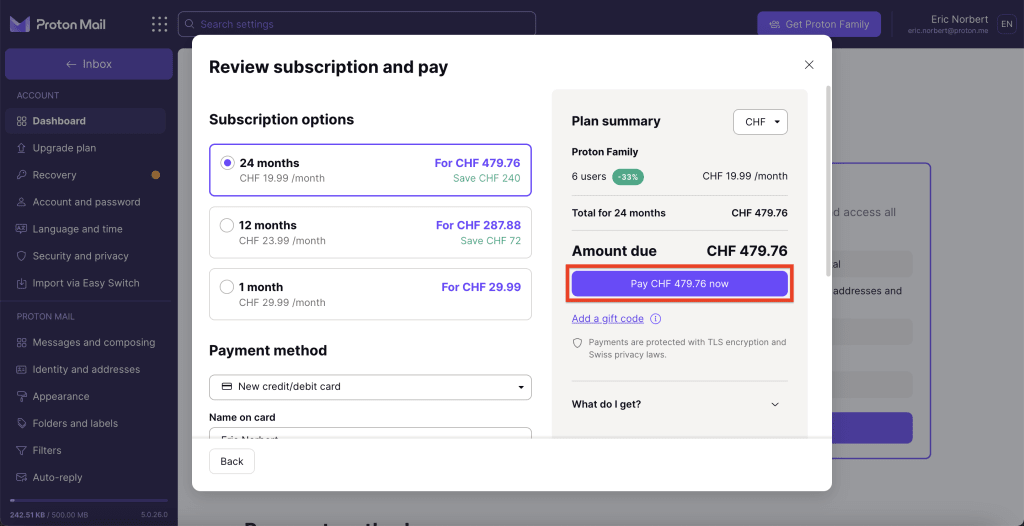Click the Messages and composing icon
This screenshot has width=1024, height=526.
[x=21, y=342]
